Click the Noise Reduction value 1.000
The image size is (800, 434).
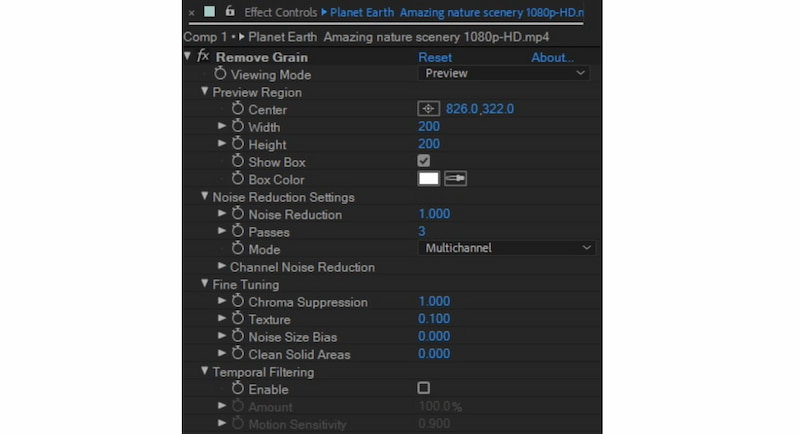tap(434, 214)
